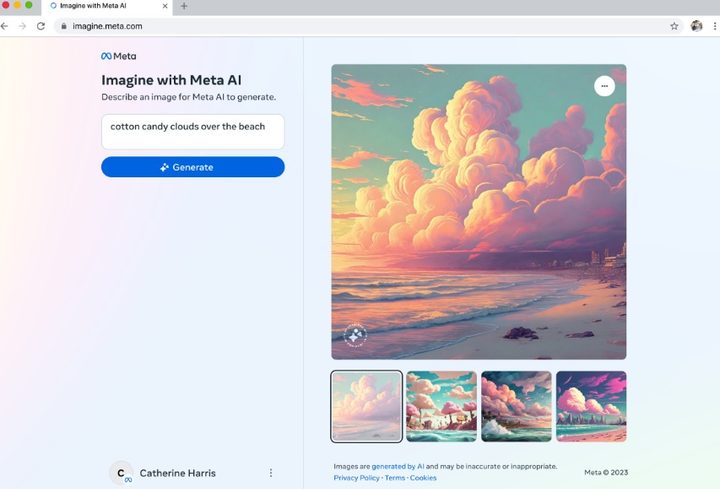Reload the page with refresh icon
720x489 pixels.
41,26
